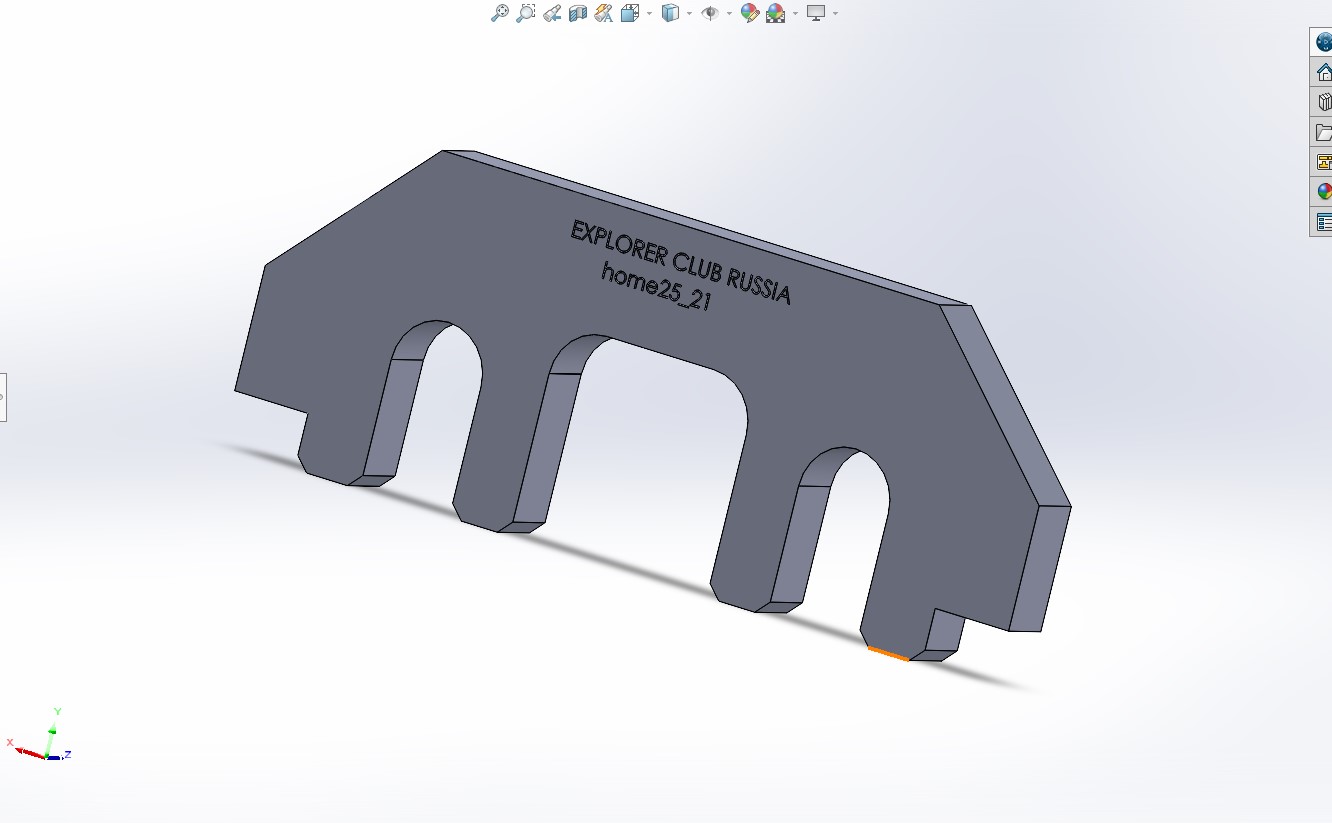
Task: Select the orange highlighted bottom edge
Action: [888, 654]
